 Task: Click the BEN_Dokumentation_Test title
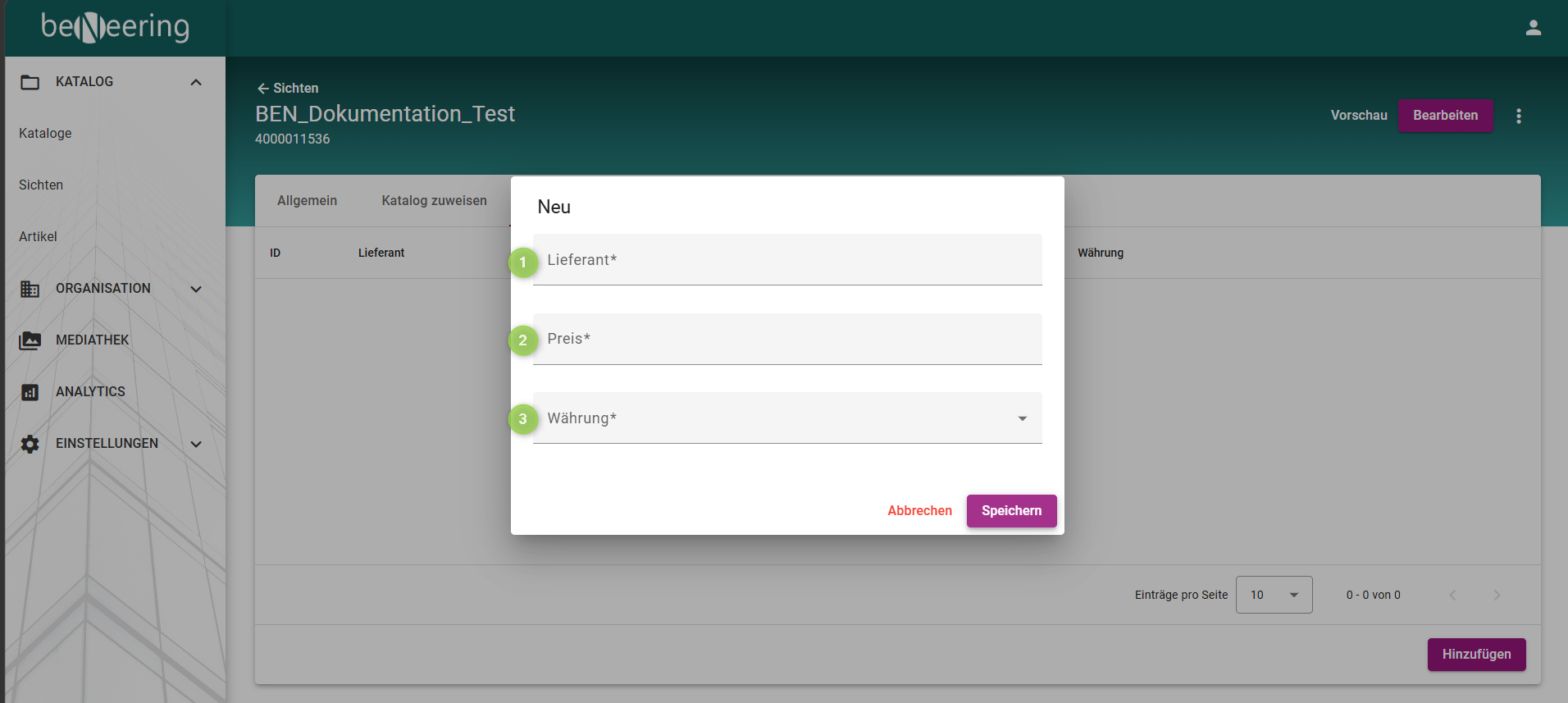tap(385, 114)
